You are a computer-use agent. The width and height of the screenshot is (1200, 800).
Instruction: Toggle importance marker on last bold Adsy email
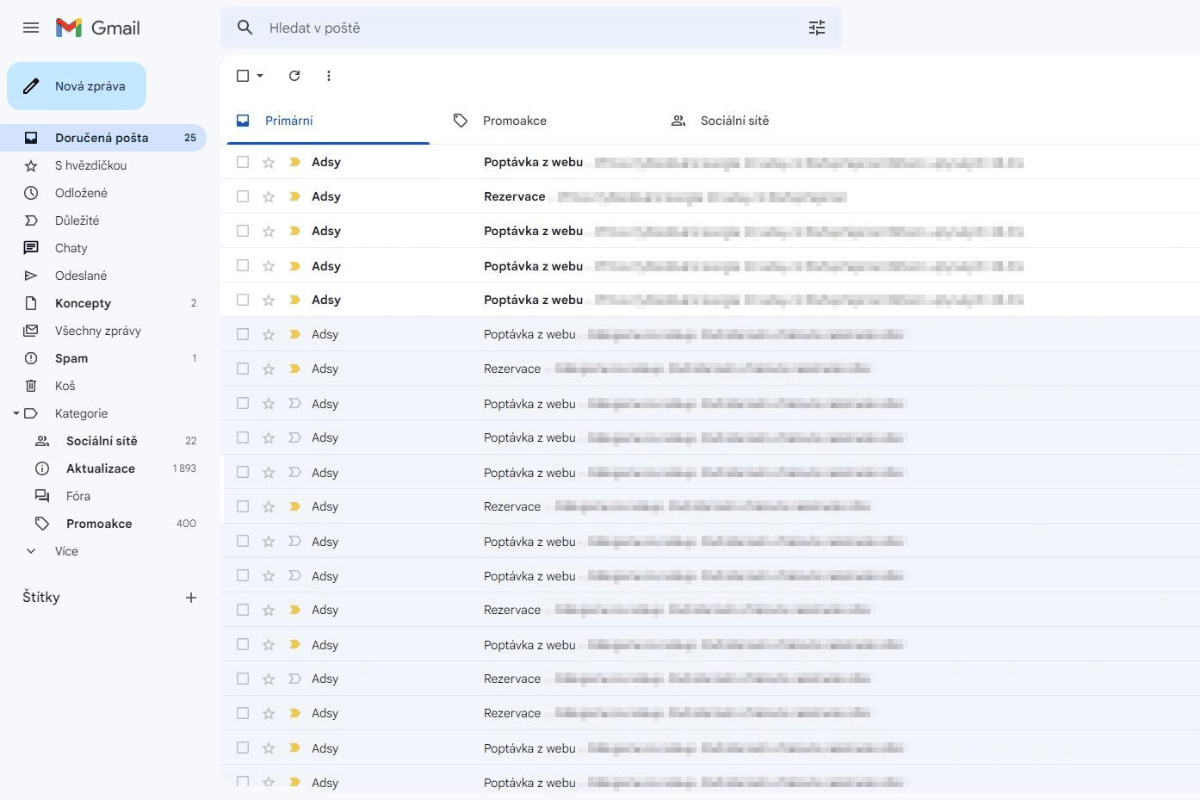click(x=294, y=300)
